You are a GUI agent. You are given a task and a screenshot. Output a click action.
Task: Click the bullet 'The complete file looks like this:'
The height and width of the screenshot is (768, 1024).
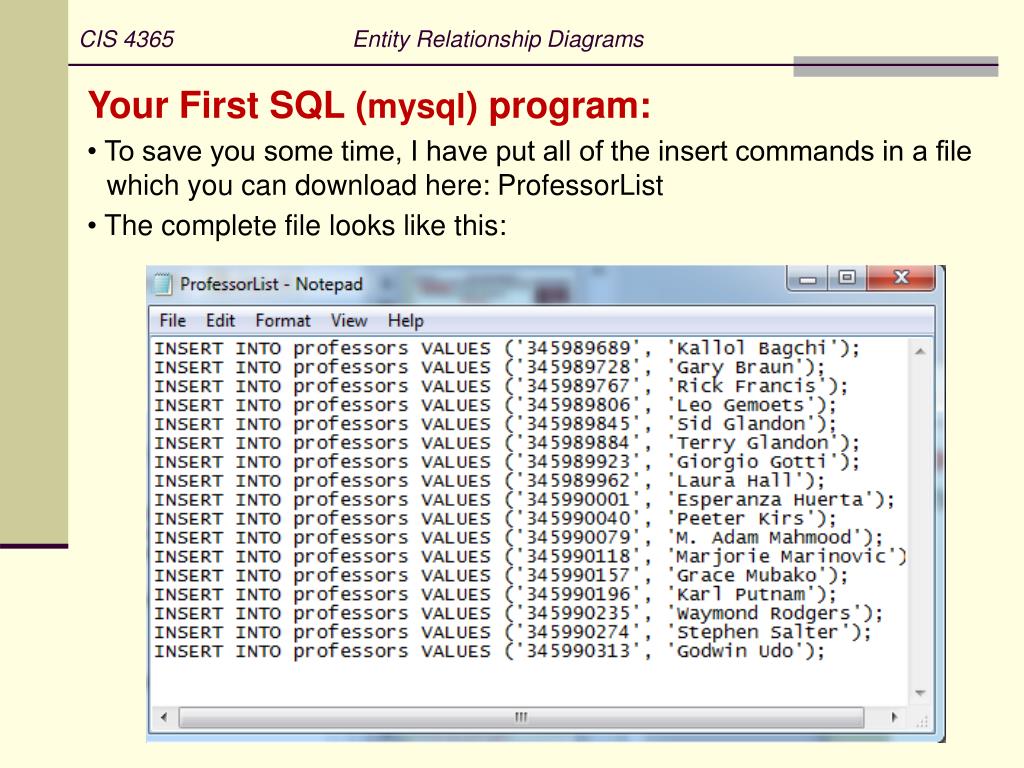pos(306,226)
